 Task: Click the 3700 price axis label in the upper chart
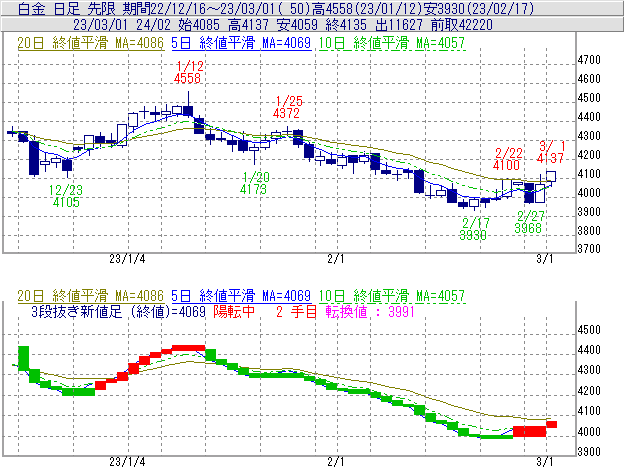tap(589, 249)
